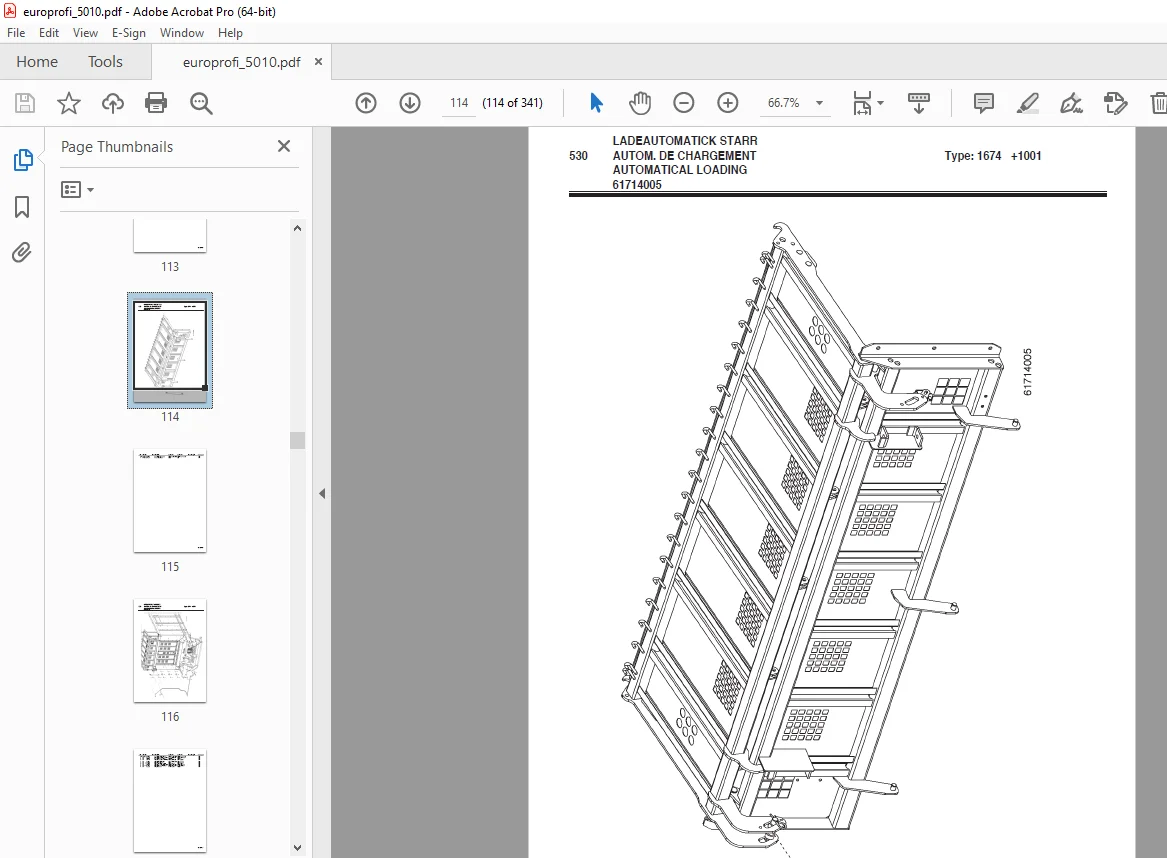This screenshot has height=858, width=1167.
Task: Open the zoom level dropdown arrow
Action: click(819, 103)
